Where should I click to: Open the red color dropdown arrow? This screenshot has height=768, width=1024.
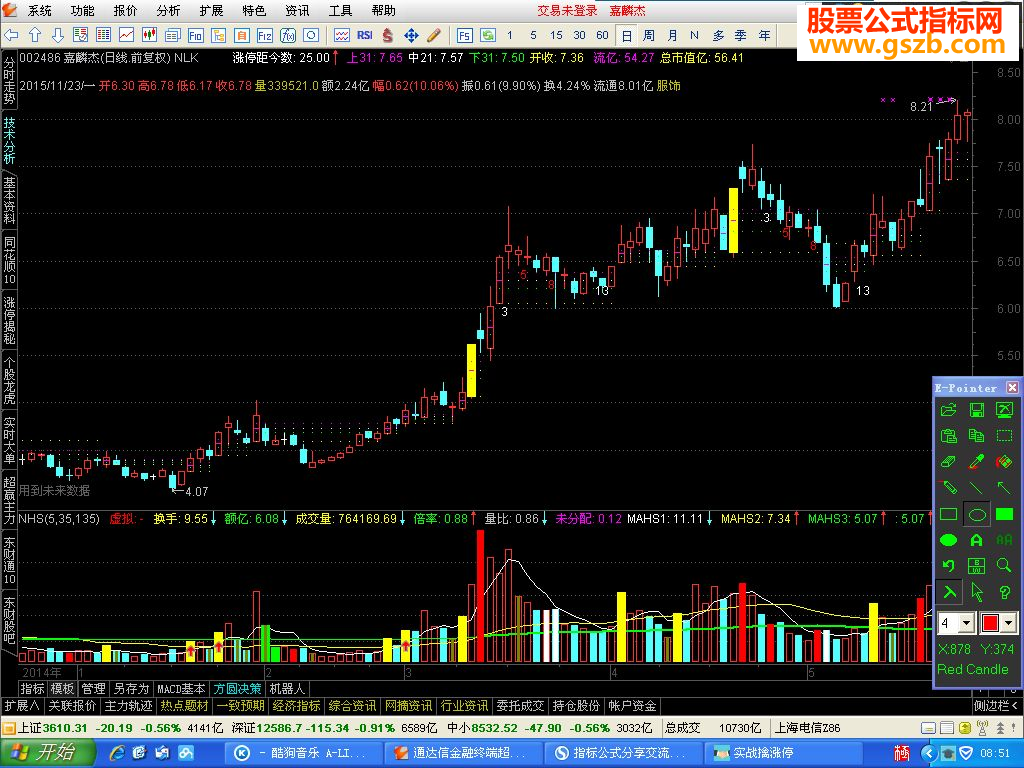click(x=1009, y=623)
